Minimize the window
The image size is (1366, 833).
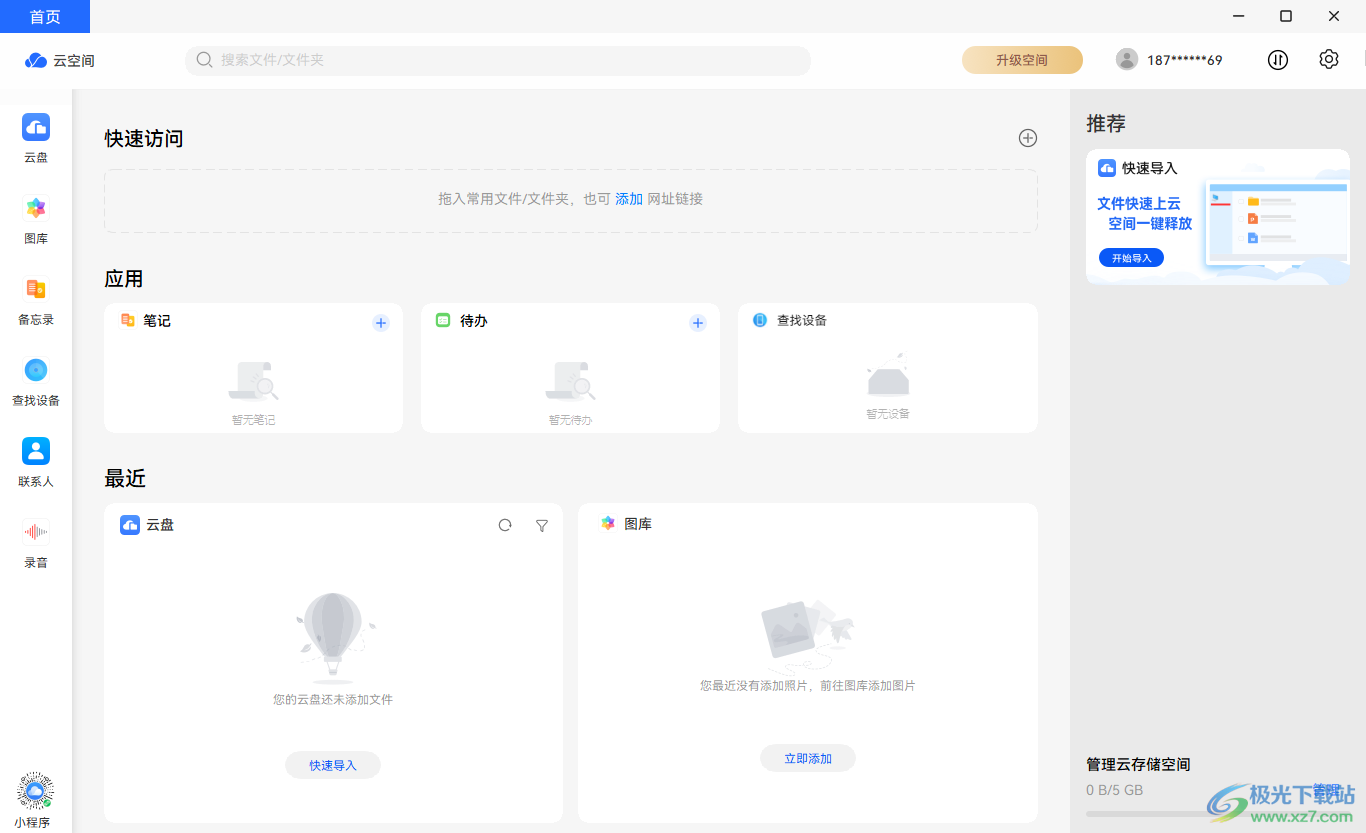tap(1238, 16)
